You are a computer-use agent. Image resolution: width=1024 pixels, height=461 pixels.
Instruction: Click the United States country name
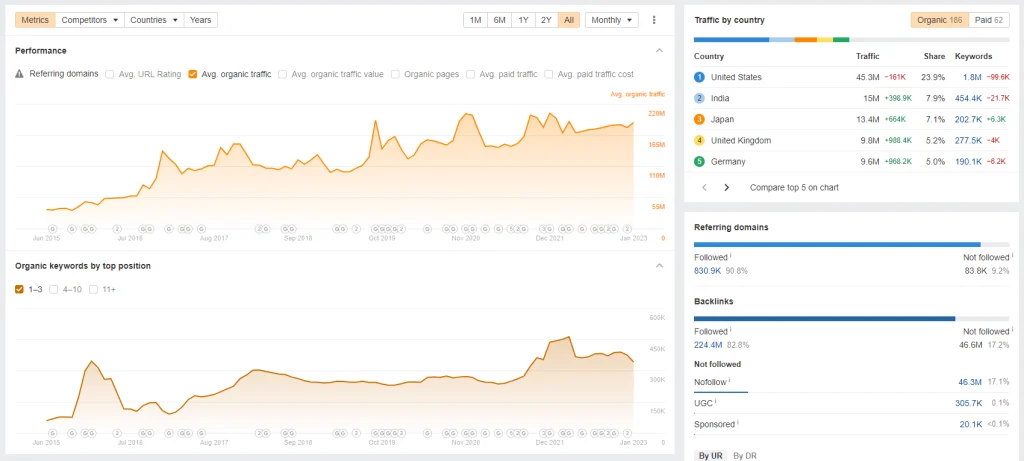click(x=736, y=77)
